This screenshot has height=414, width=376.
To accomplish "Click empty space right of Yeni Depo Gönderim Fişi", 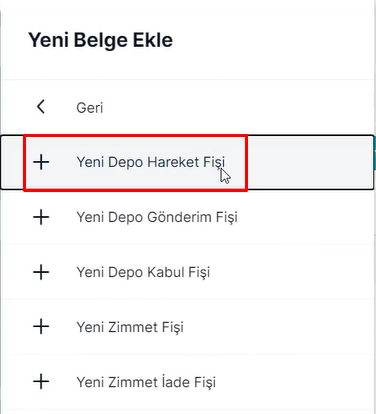I will (305, 217).
